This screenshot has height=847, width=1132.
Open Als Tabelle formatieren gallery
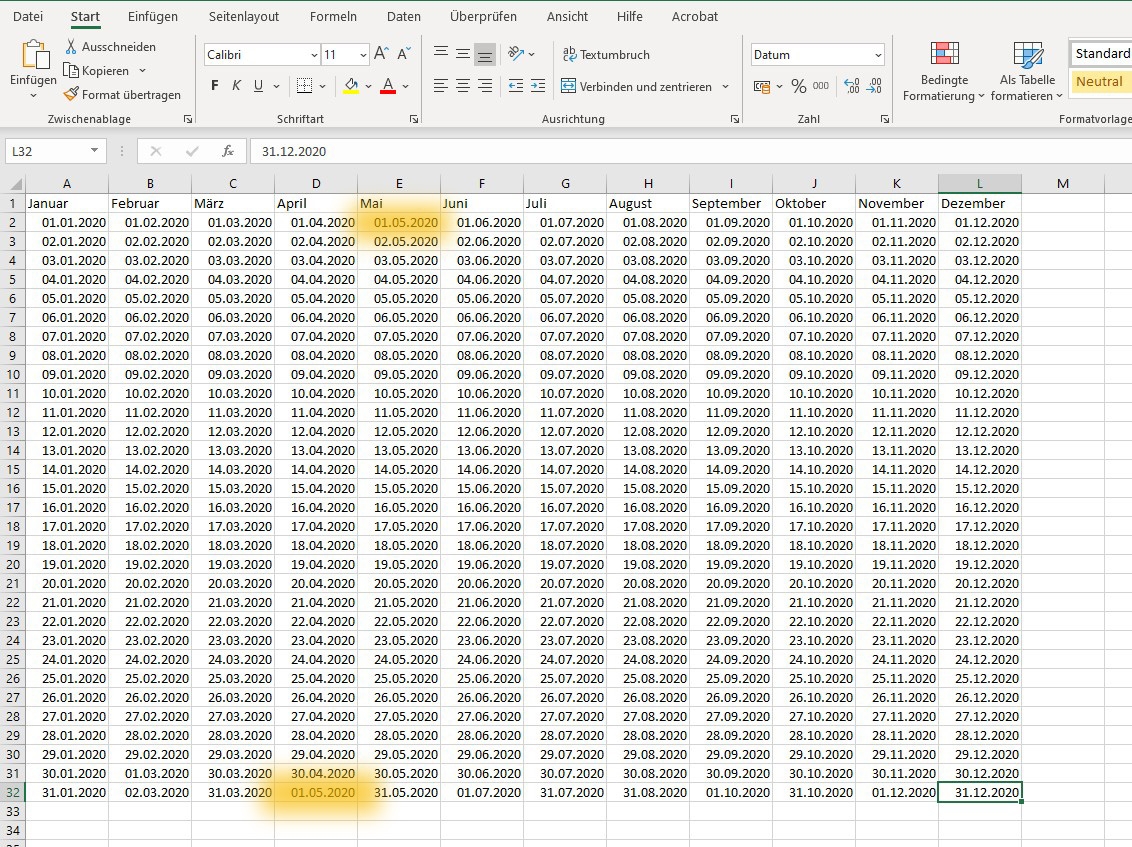pos(1027,71)
